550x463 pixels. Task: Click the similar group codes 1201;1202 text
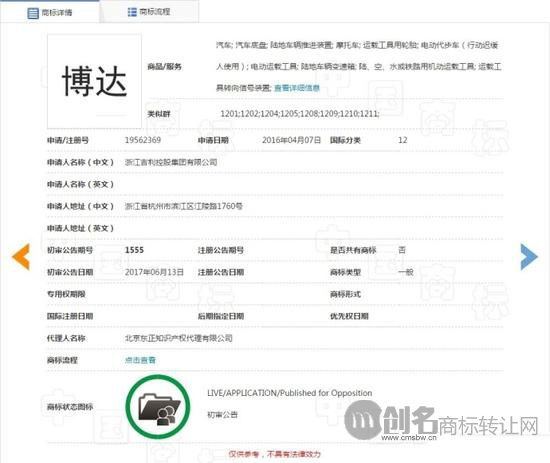point(300,114)
